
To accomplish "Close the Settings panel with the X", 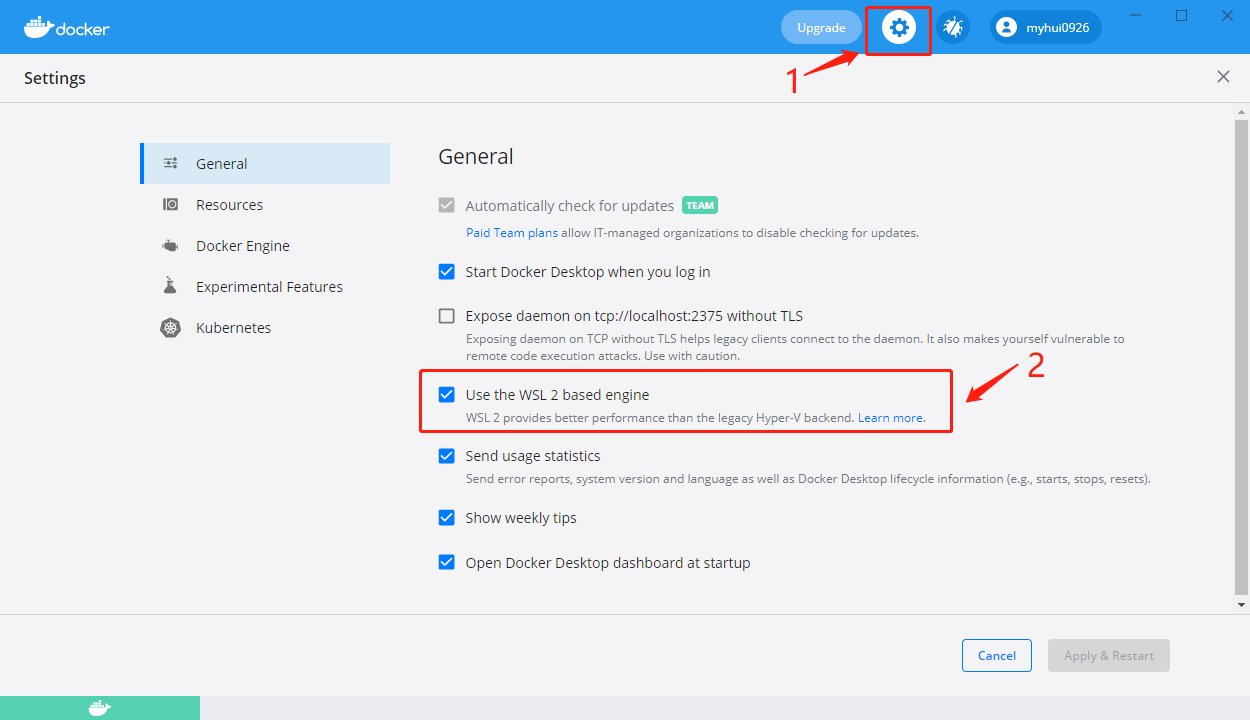I will coord(1223,77).
